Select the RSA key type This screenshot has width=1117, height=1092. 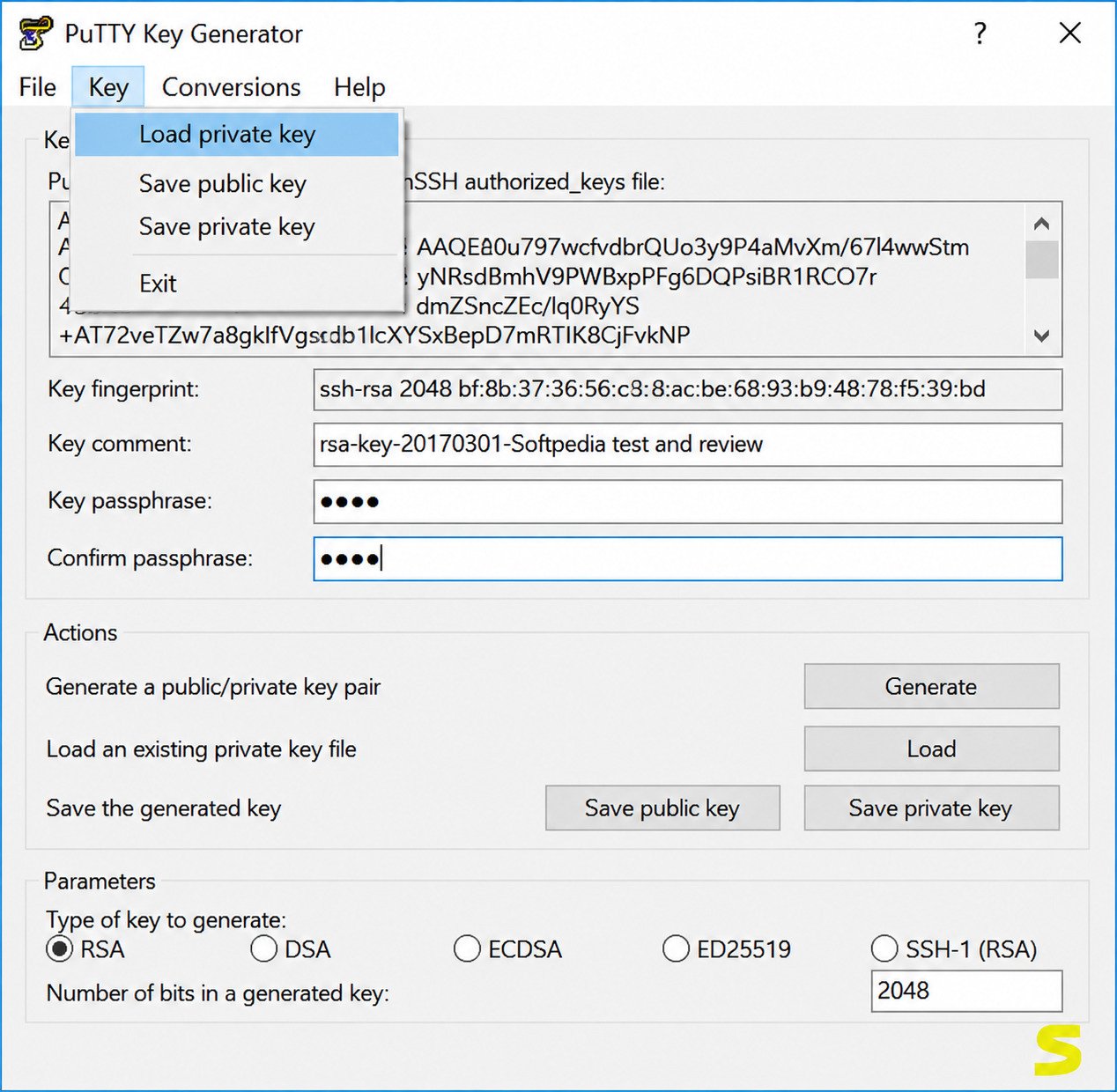pos(60,949)
